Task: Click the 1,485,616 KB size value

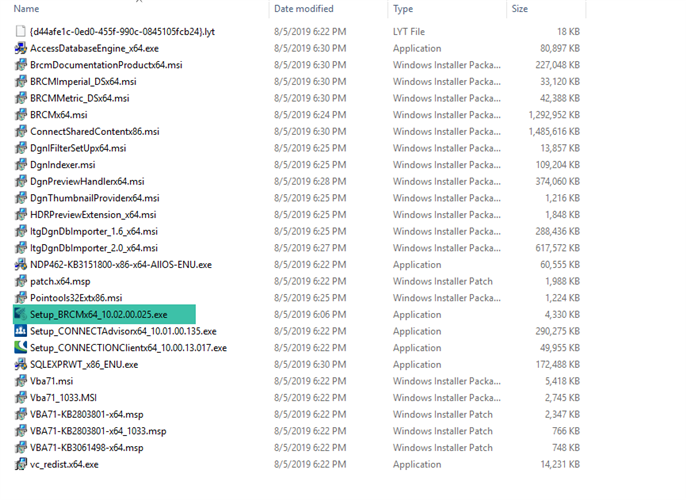Action: coord(554,131)
